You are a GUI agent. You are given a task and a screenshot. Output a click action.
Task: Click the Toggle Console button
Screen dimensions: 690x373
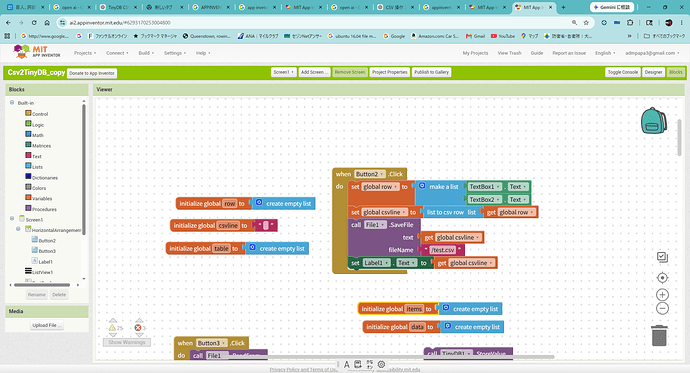pos(623,72)
